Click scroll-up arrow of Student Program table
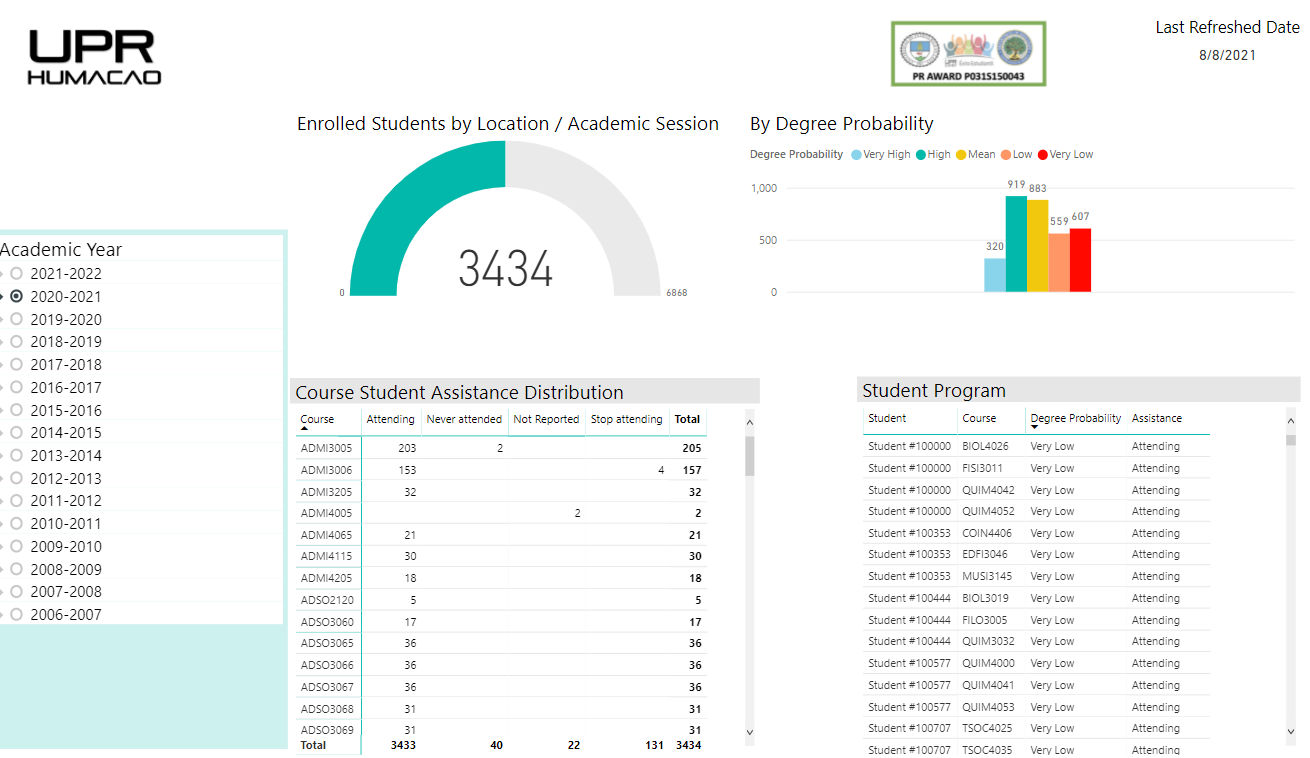The height and width of the screenshot is (758, 1310). pos(1291,421)
